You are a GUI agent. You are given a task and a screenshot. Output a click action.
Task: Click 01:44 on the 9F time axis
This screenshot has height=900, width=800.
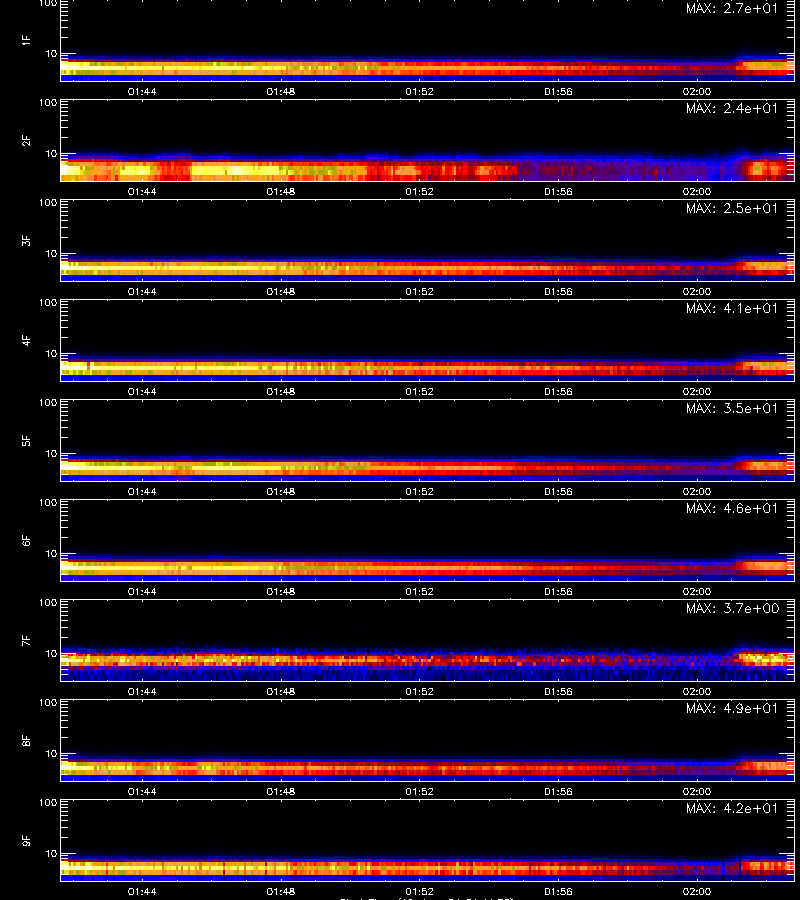[x=142, y=892]
